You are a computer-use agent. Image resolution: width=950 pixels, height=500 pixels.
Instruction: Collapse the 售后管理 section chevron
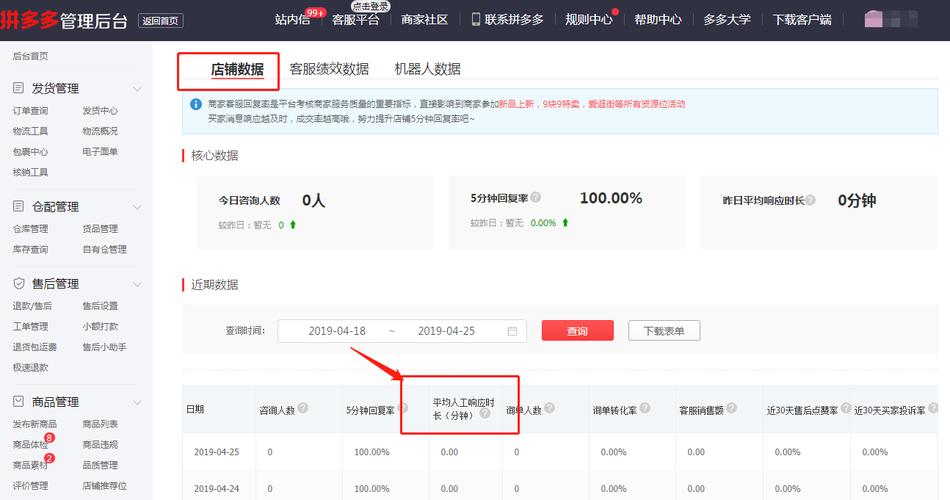(x=138, y=284)
